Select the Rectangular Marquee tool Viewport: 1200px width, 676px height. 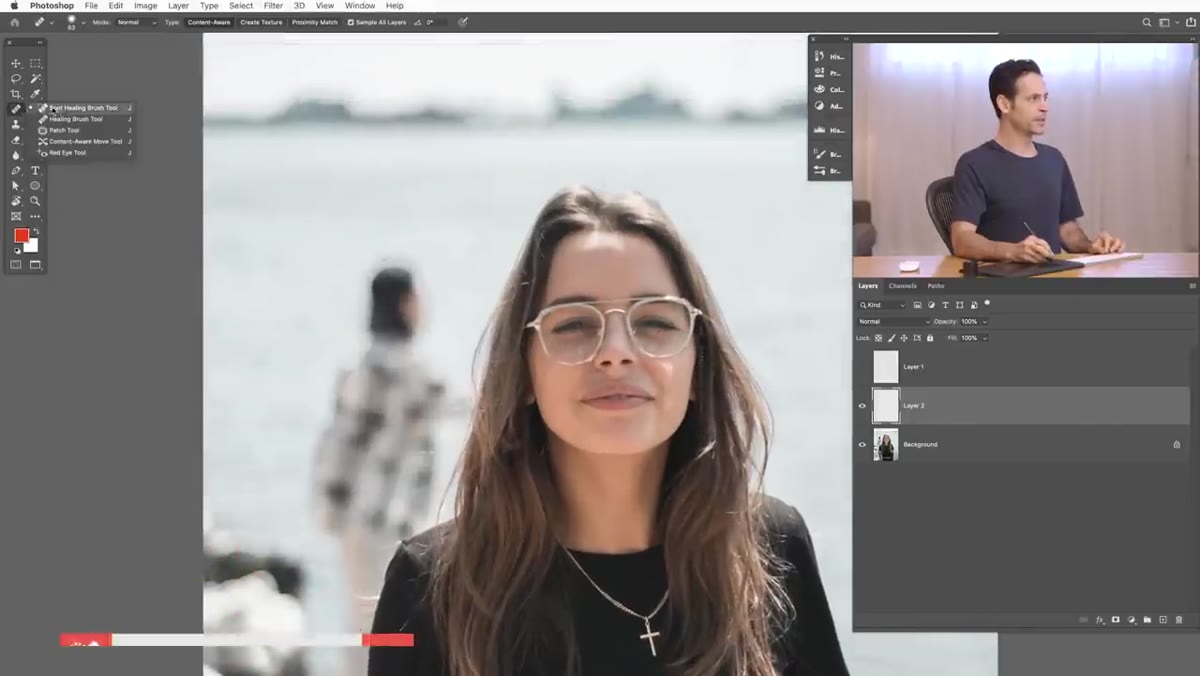pyautogui.click(x=35, y=63)
